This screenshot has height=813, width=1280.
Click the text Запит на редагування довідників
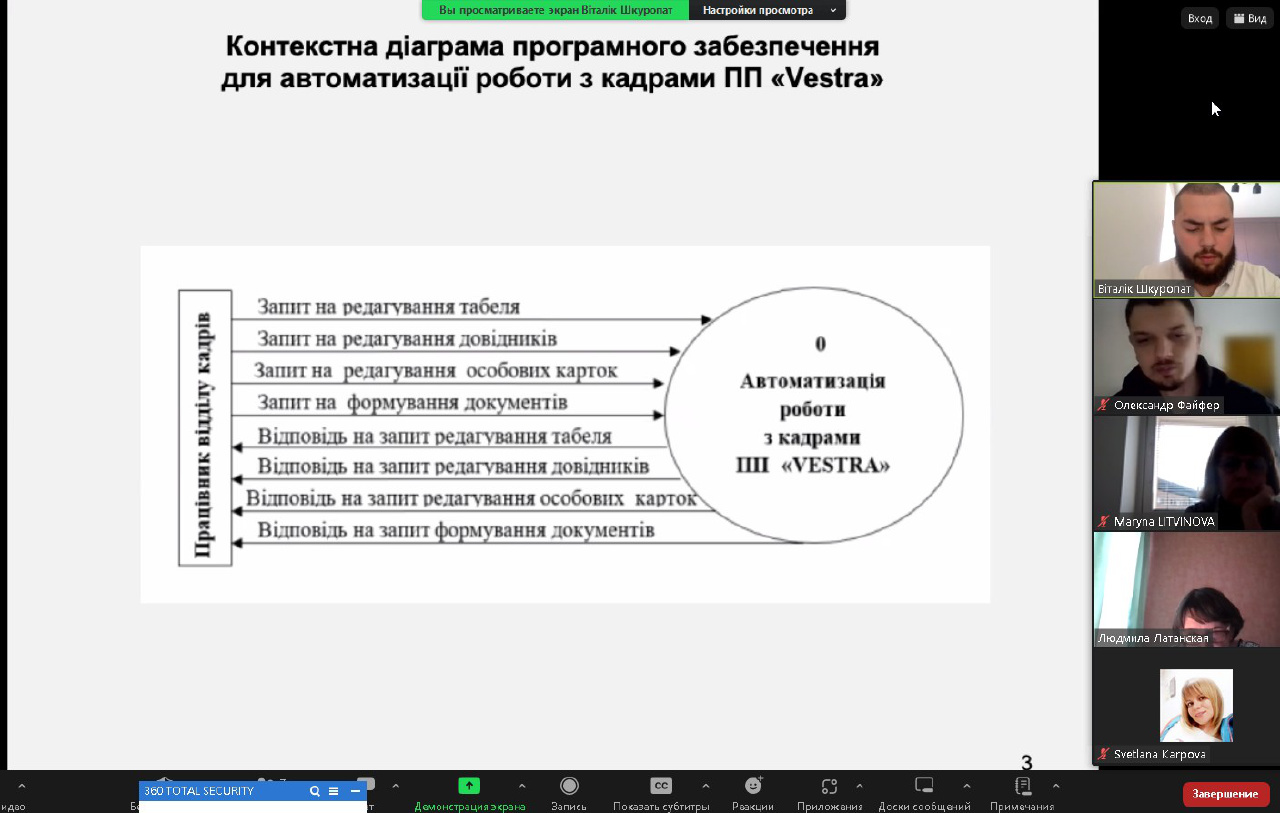pos(407,339)
